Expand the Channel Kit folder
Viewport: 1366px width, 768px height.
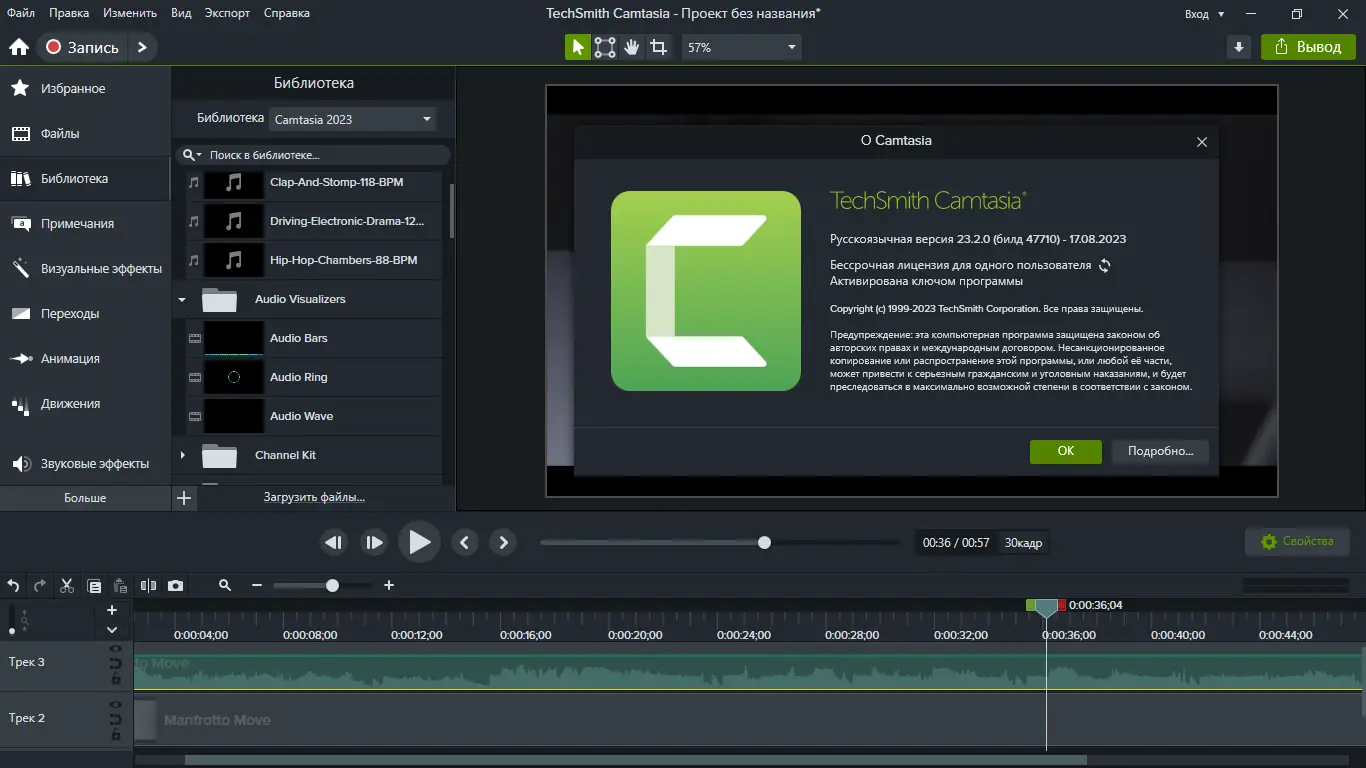click(183, 455)
